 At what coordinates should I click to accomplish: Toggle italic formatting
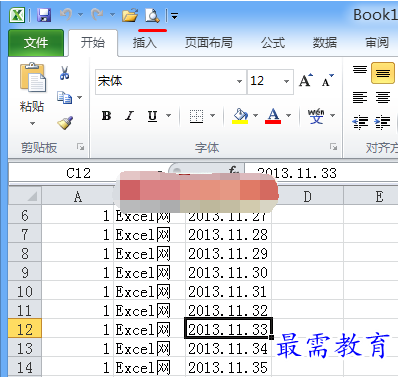coord(129,116)
